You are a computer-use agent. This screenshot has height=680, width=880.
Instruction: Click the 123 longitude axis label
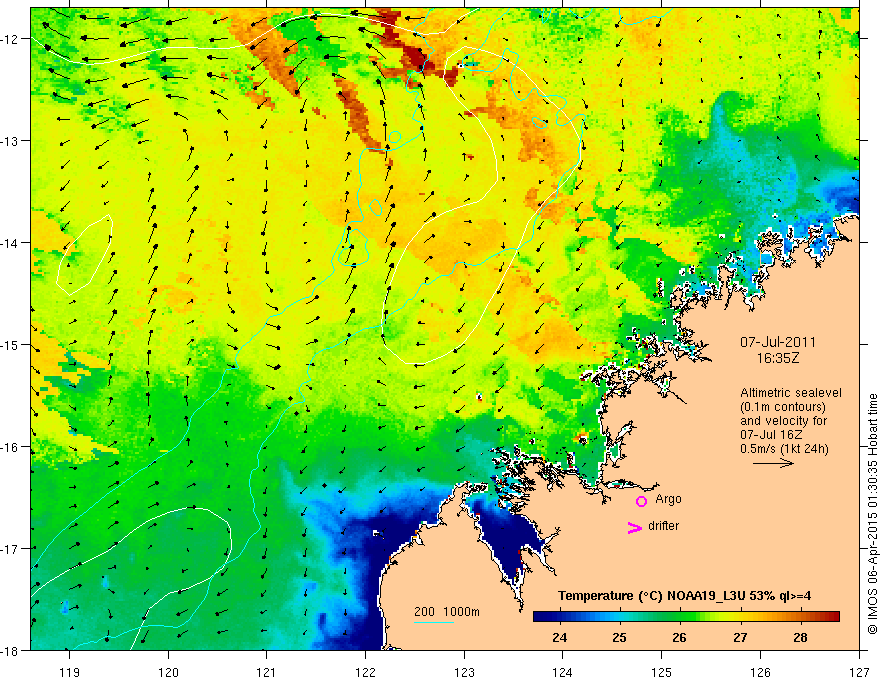(x=464, y=672)
